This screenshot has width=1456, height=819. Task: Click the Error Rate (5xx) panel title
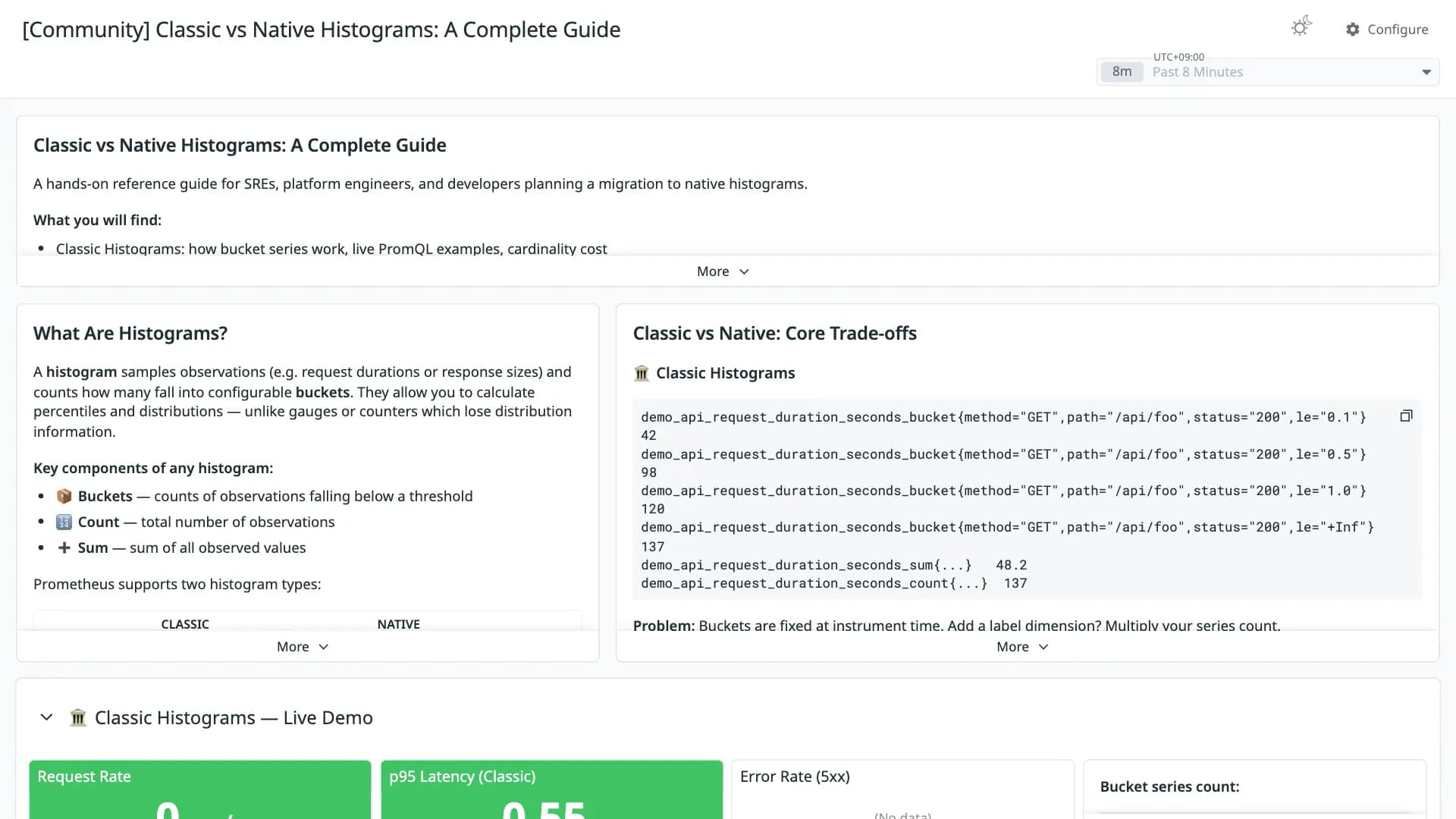(x=795, y=777)
